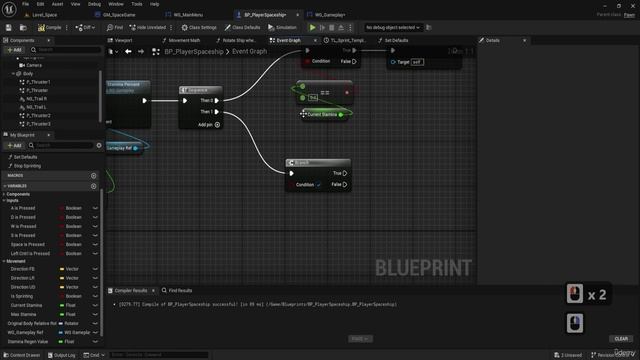Toggle visibility eye for Is Sprinting

coord(95,296)
